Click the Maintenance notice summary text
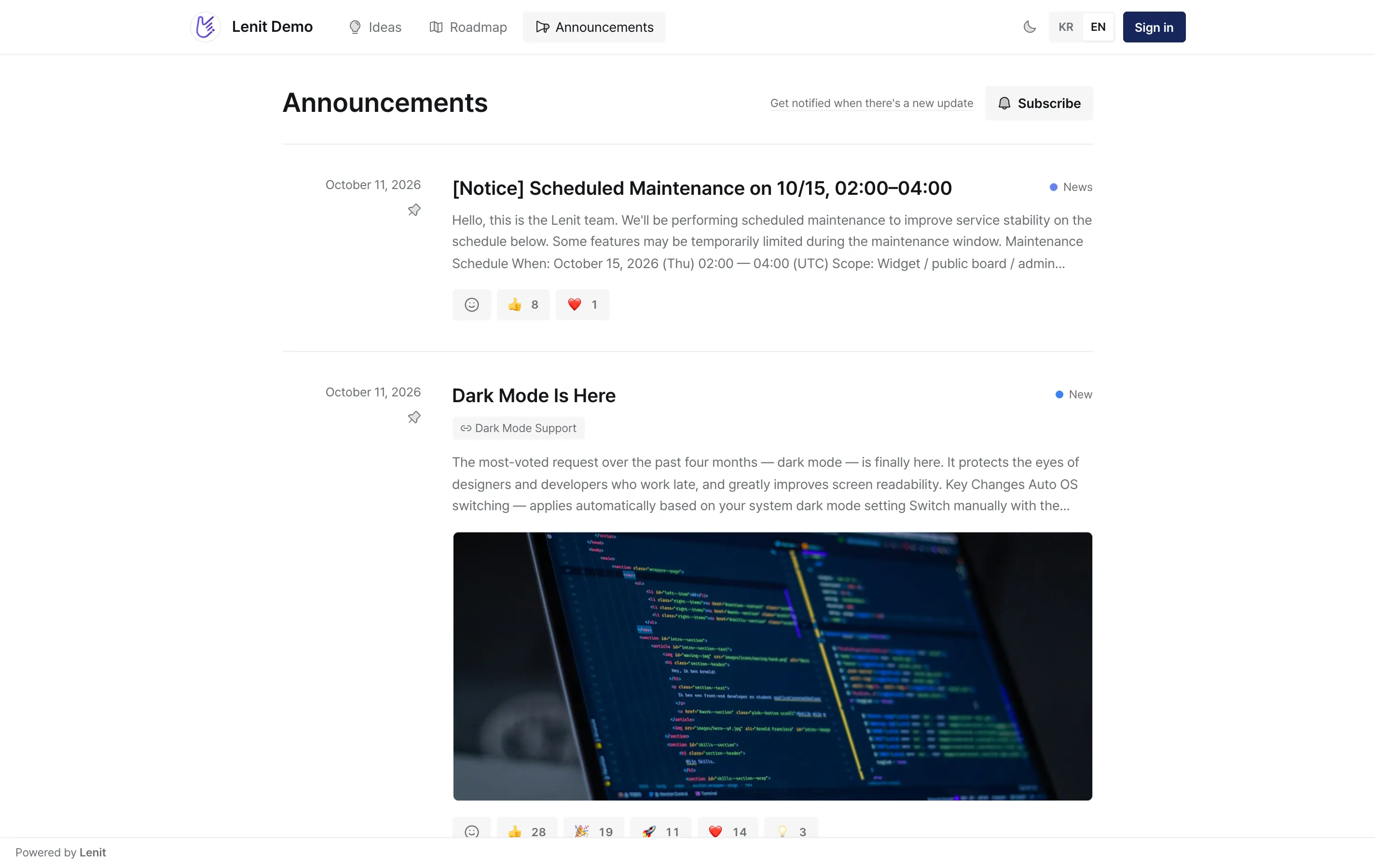 point(771,242)
